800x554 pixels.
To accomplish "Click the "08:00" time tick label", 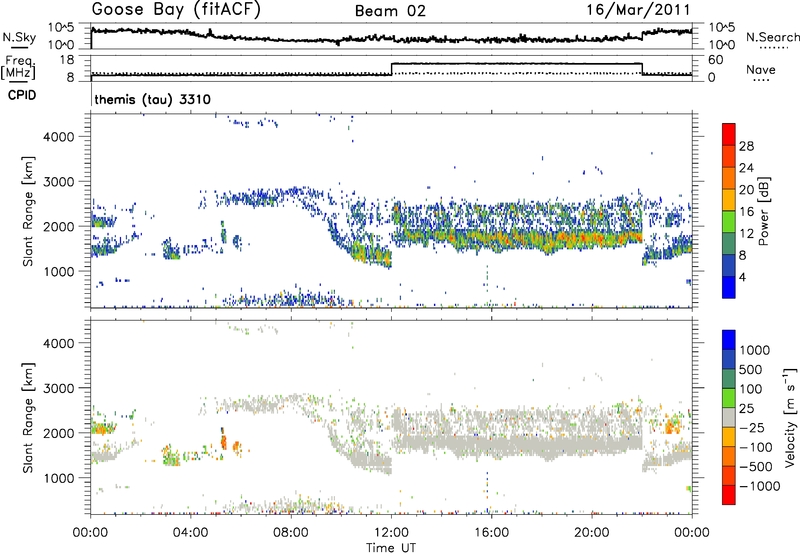I will tap(291, 533).
